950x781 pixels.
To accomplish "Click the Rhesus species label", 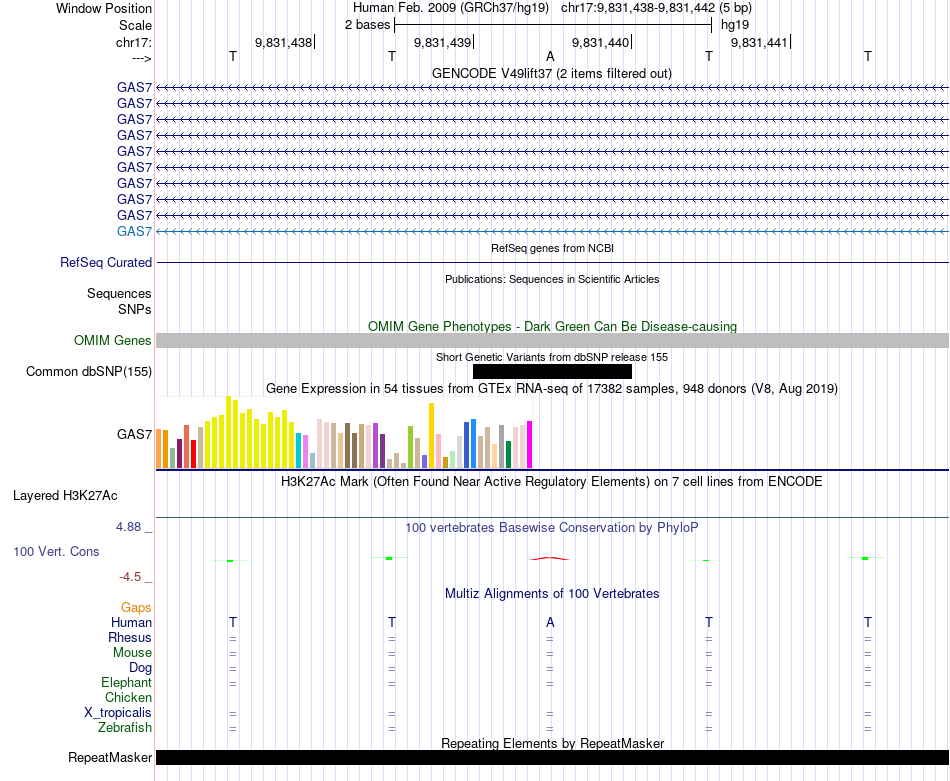I will coord(130,637).
